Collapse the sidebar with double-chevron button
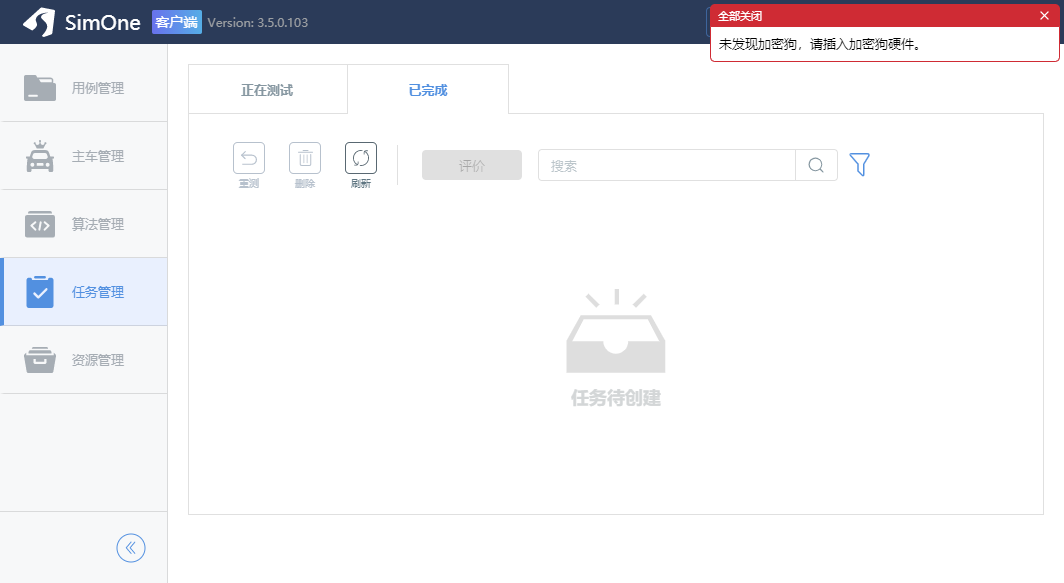The width and height of the screenshot is (1064, 583). [131, 547]
